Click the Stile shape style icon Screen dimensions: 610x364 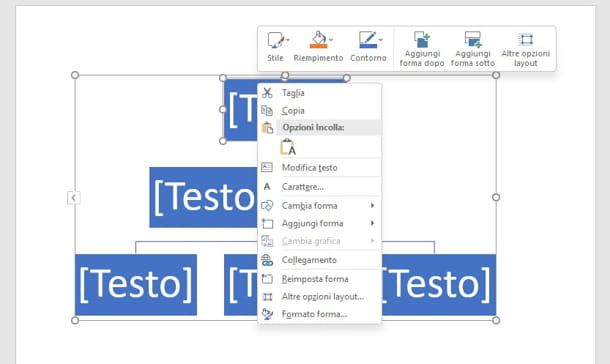(275, 40)
